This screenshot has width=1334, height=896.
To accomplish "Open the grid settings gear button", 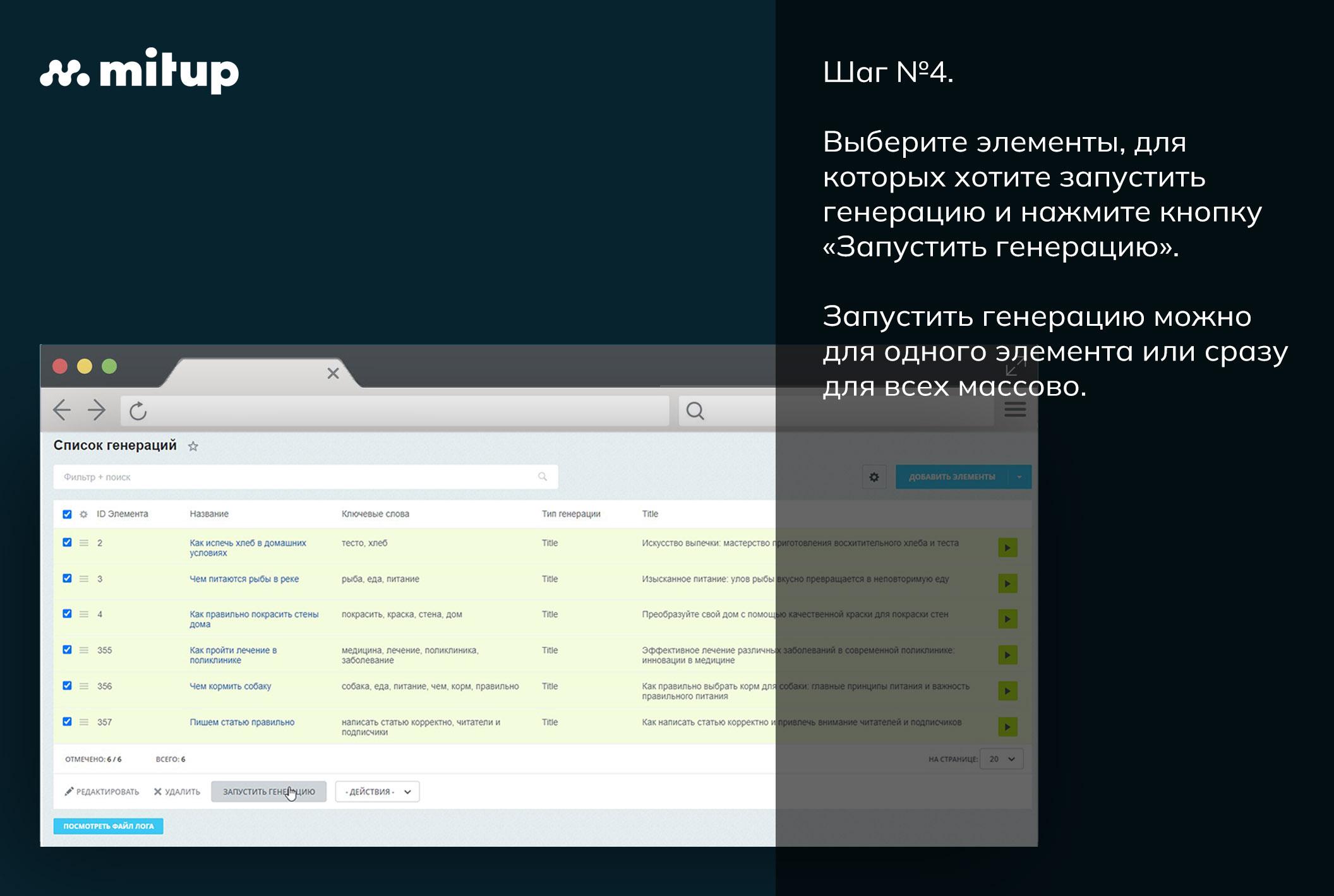I will click(x=874, y=477).
